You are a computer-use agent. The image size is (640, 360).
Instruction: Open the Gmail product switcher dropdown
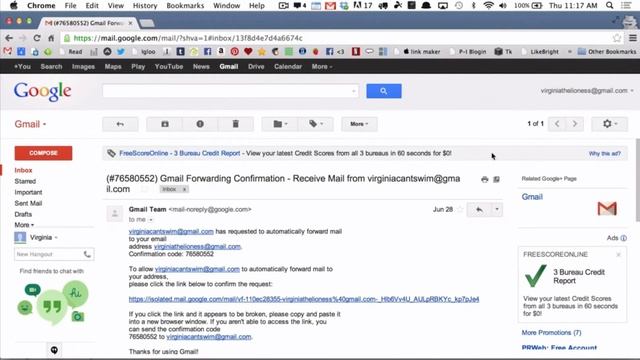click(30, 124)
